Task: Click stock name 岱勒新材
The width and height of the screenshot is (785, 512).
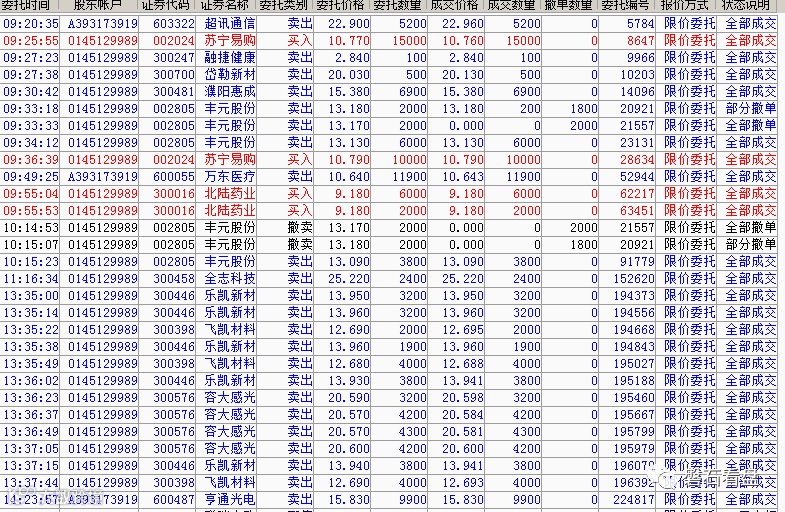Action: tap(230, 75)
